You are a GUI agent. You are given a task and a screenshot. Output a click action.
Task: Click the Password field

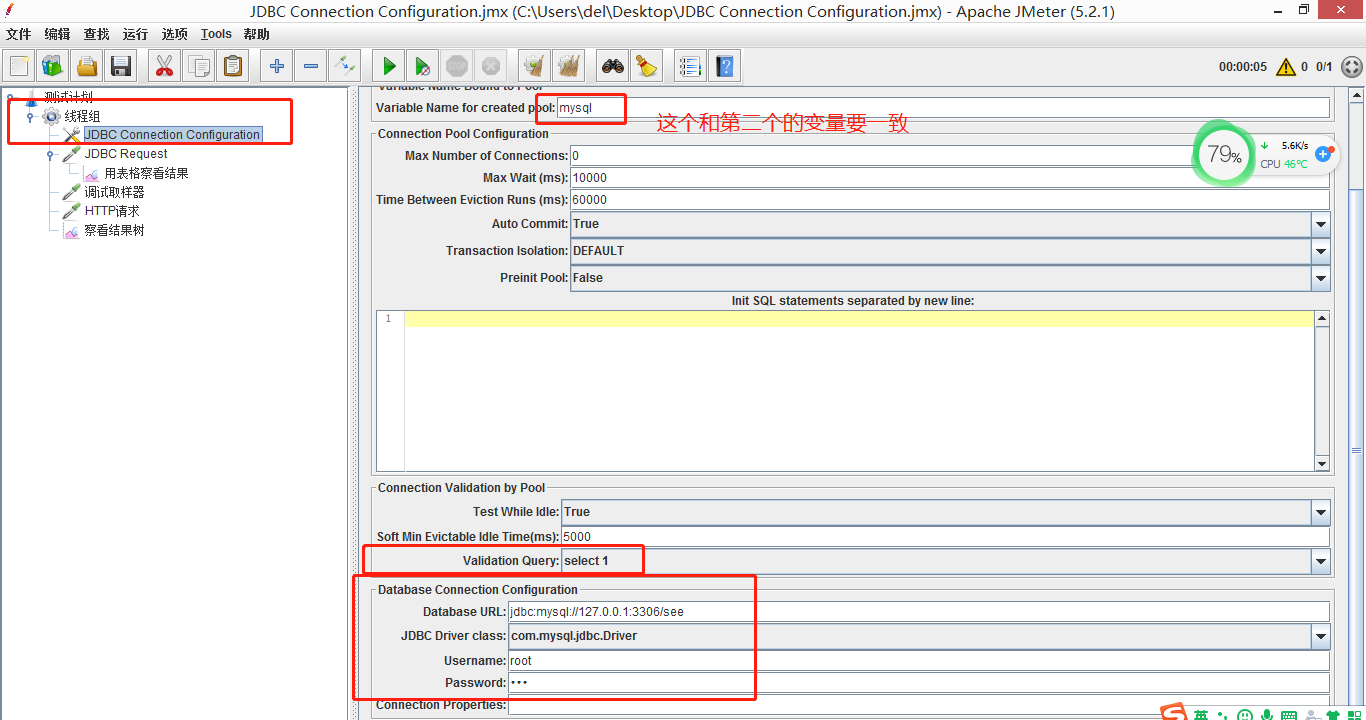click(x=919, y=683)
